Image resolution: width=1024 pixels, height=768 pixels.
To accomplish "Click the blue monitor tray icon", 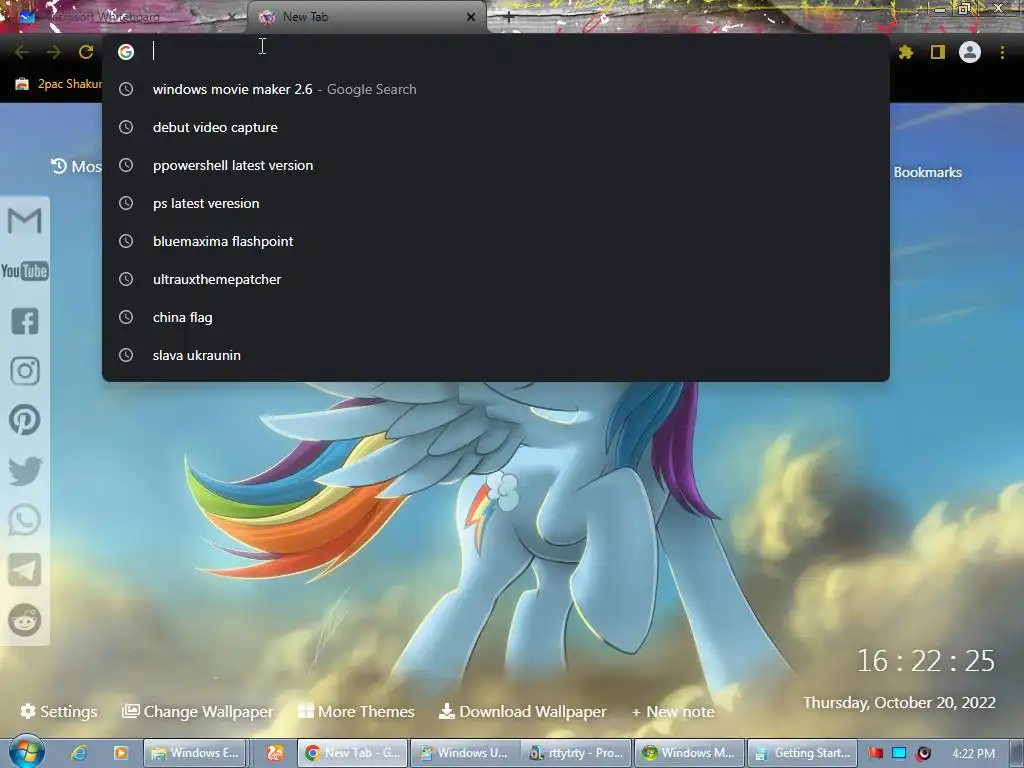I will pos(899,753).
